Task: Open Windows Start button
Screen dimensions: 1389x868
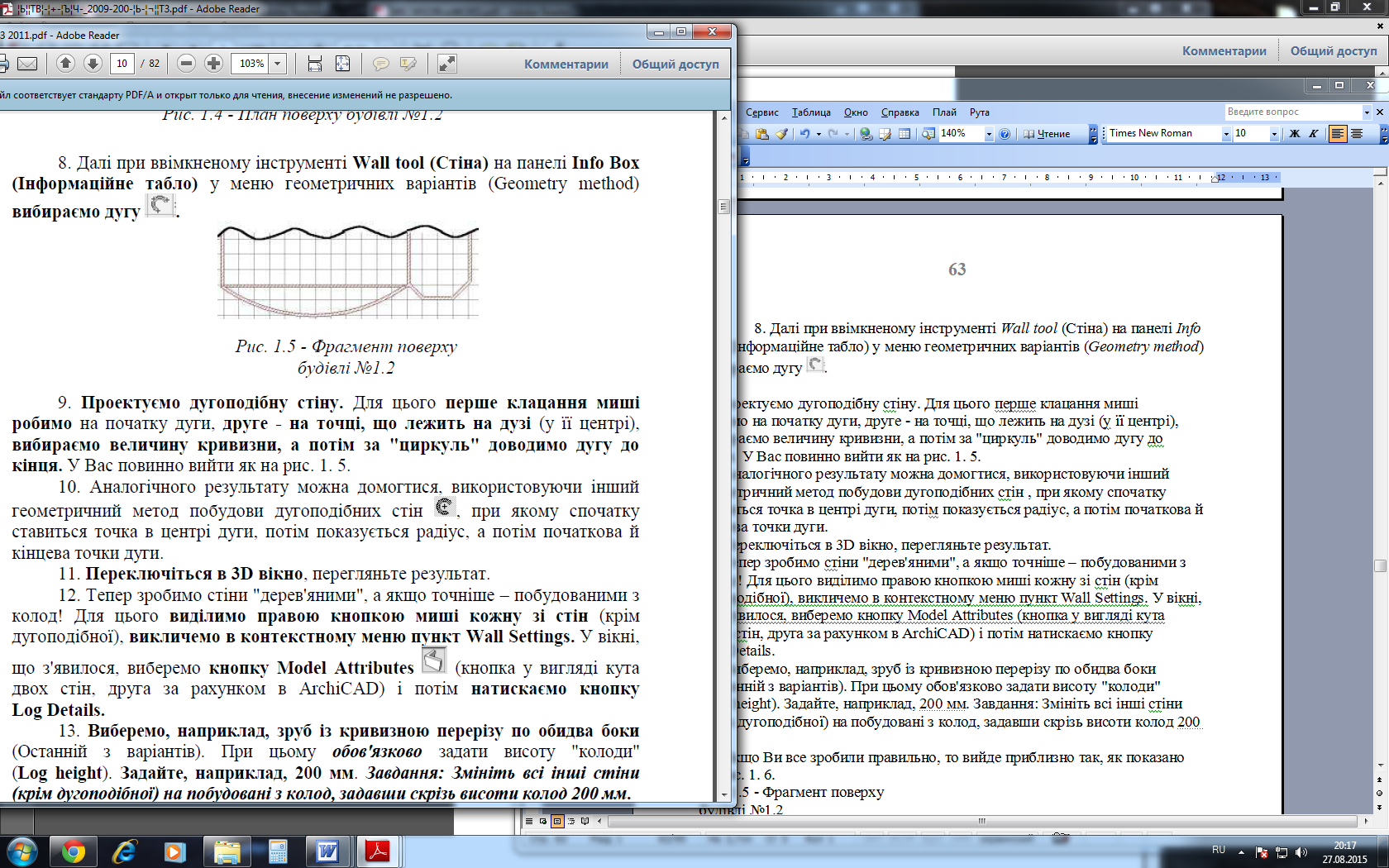Action: pos(22,851)
